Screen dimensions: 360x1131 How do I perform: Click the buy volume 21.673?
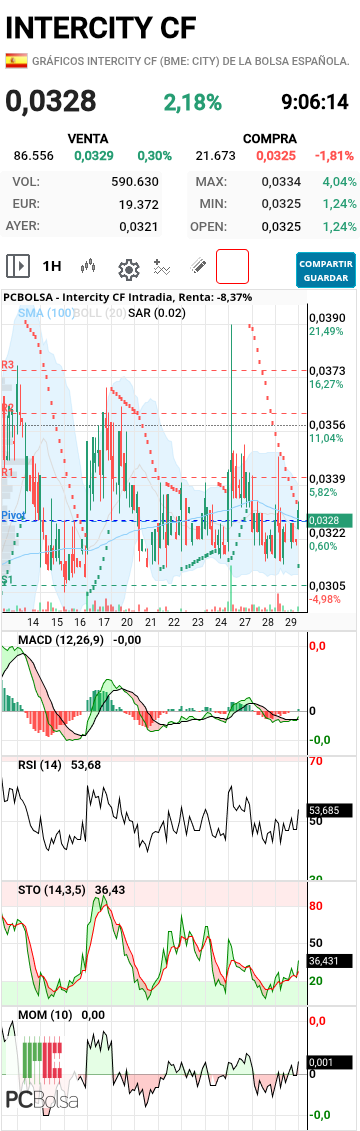point(216,155)
